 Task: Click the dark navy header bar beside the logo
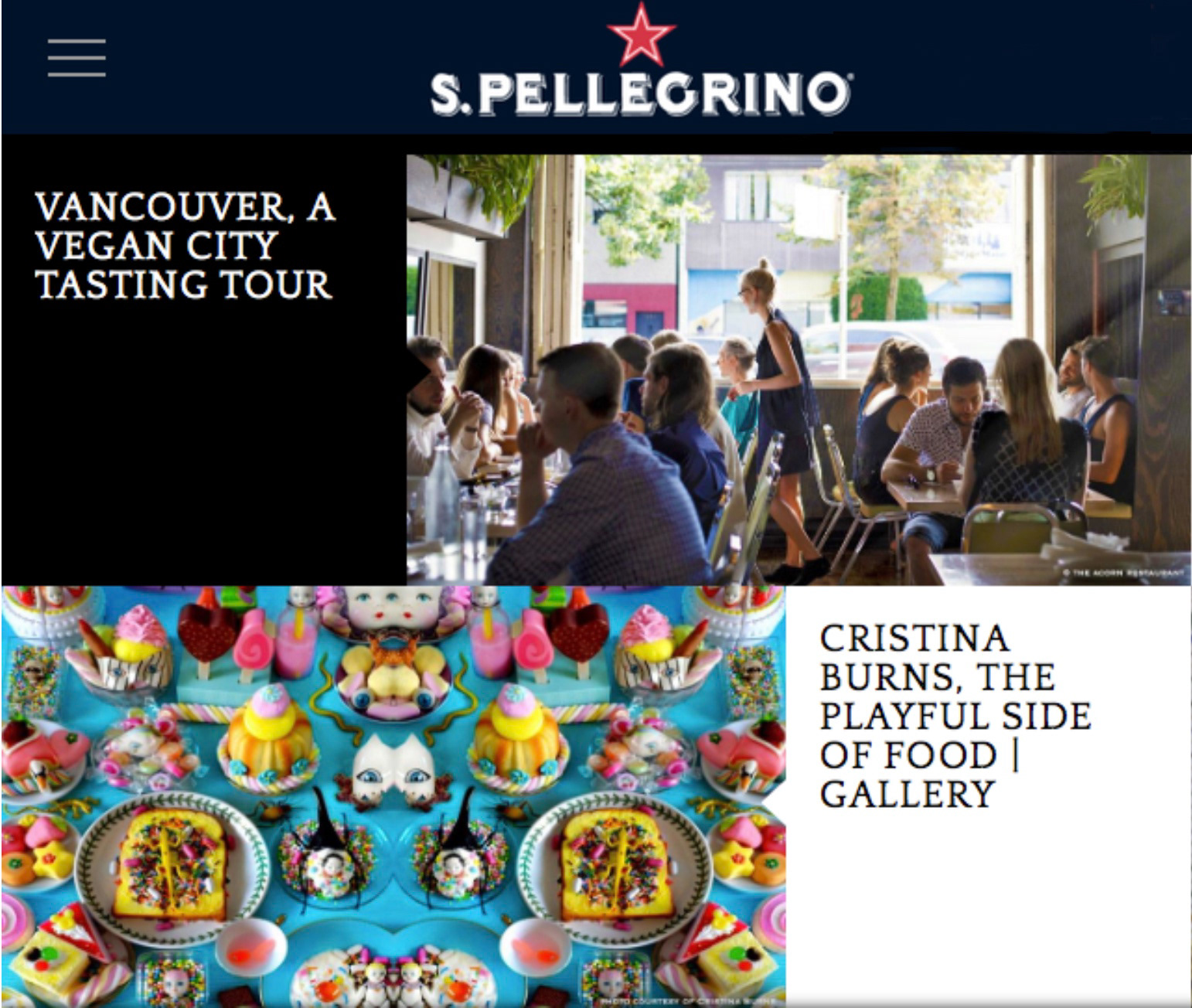click(x=1020, y=68)
